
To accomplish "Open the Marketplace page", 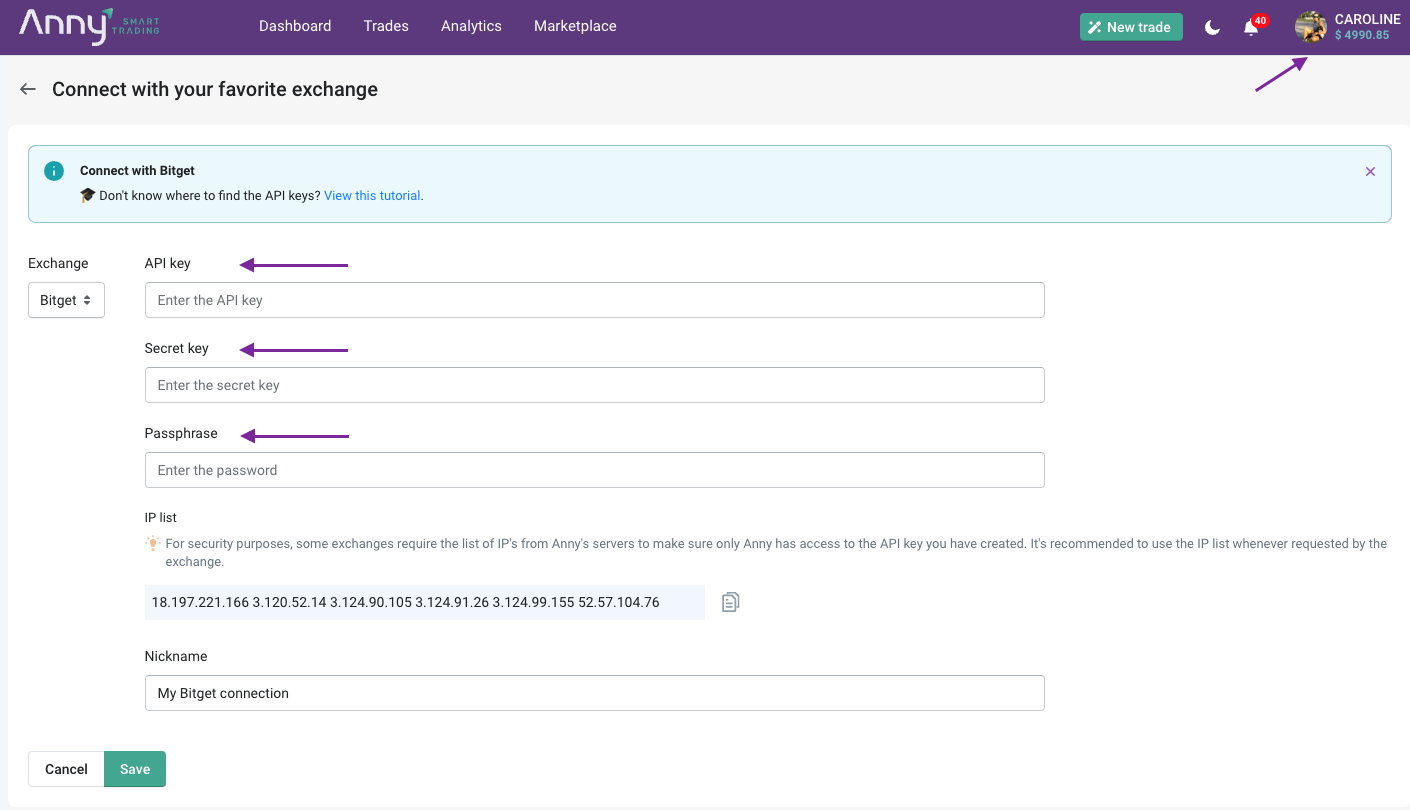I will [575, 26].
